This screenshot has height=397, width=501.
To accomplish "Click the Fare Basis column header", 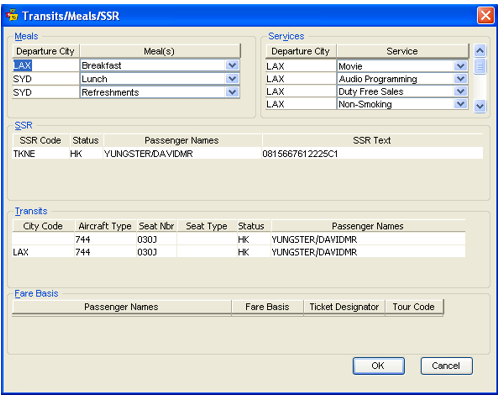I will (x=267, y=307).
